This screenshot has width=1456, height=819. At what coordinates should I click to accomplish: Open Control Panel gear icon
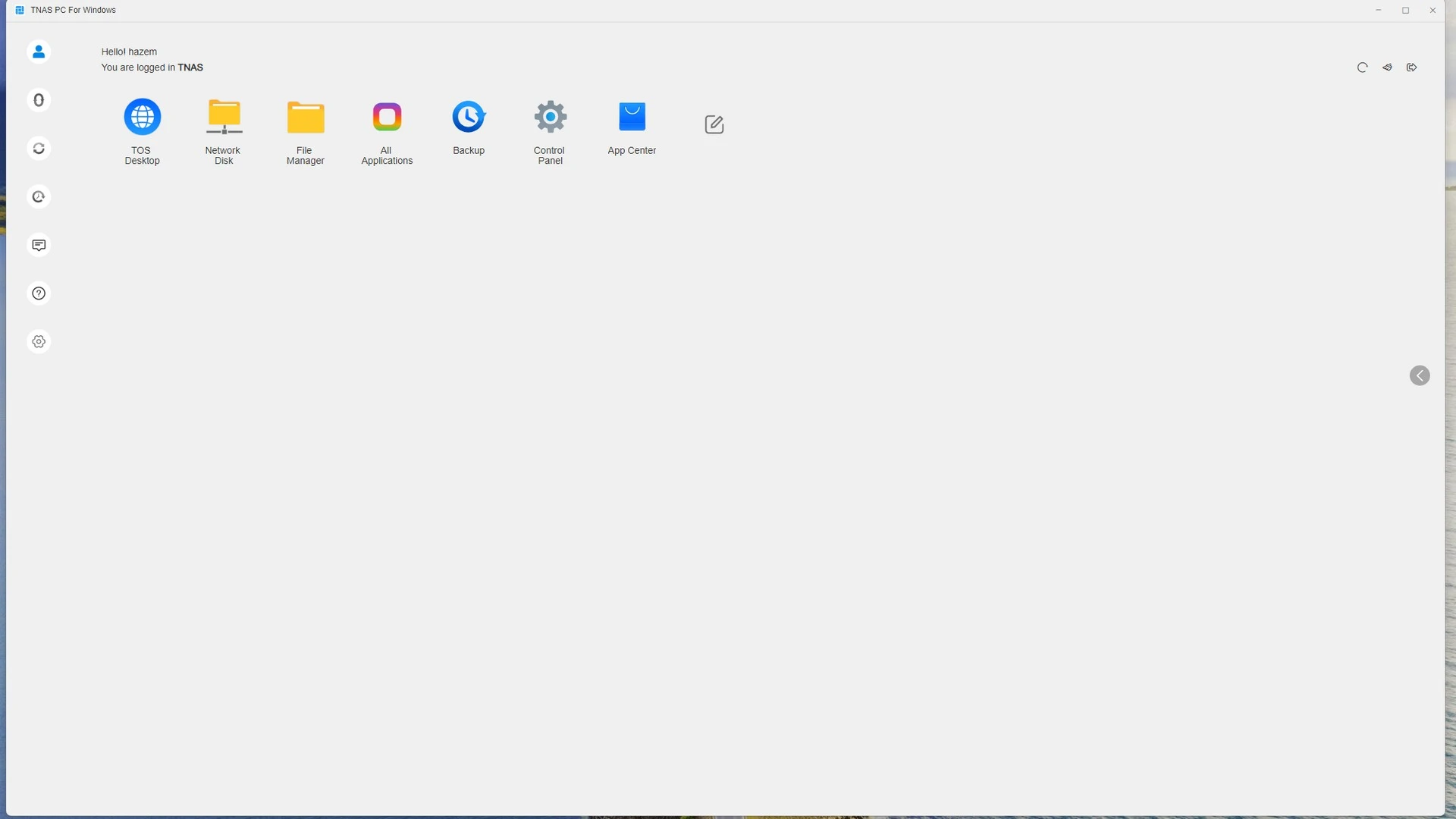point(550,118)
